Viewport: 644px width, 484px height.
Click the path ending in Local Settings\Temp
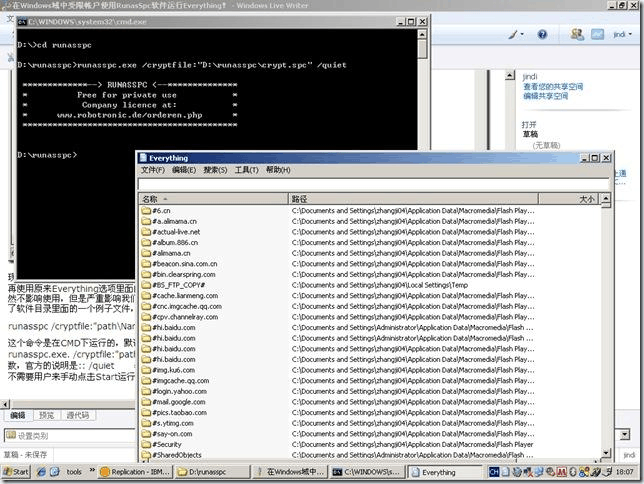pyautogui.click(x=380, y=285)
